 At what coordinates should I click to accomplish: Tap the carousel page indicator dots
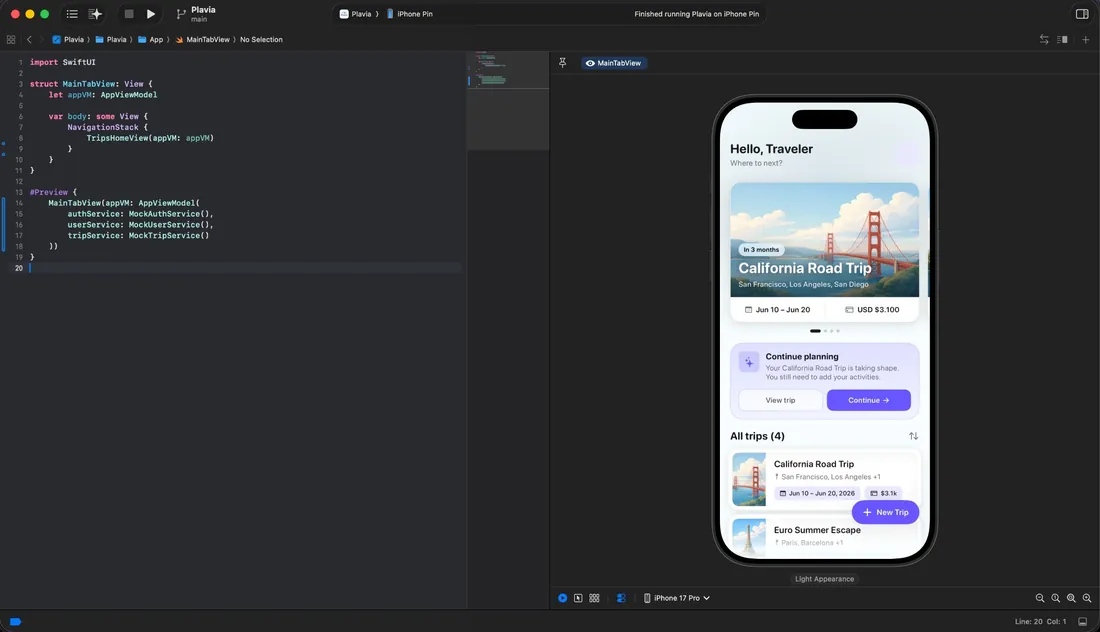[x=824, y=331]
